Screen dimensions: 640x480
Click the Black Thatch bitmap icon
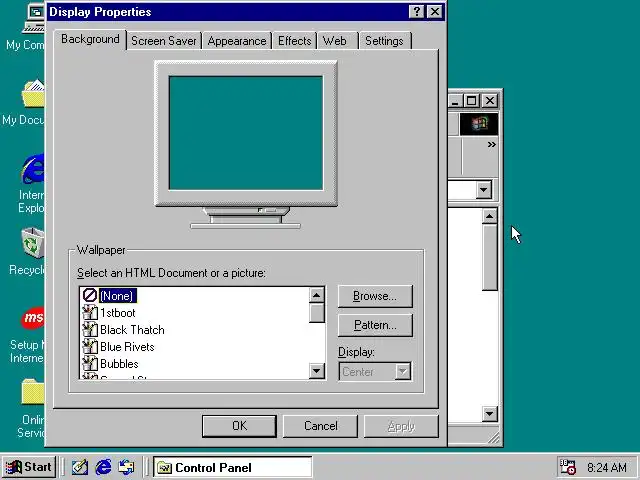point(90,330)
